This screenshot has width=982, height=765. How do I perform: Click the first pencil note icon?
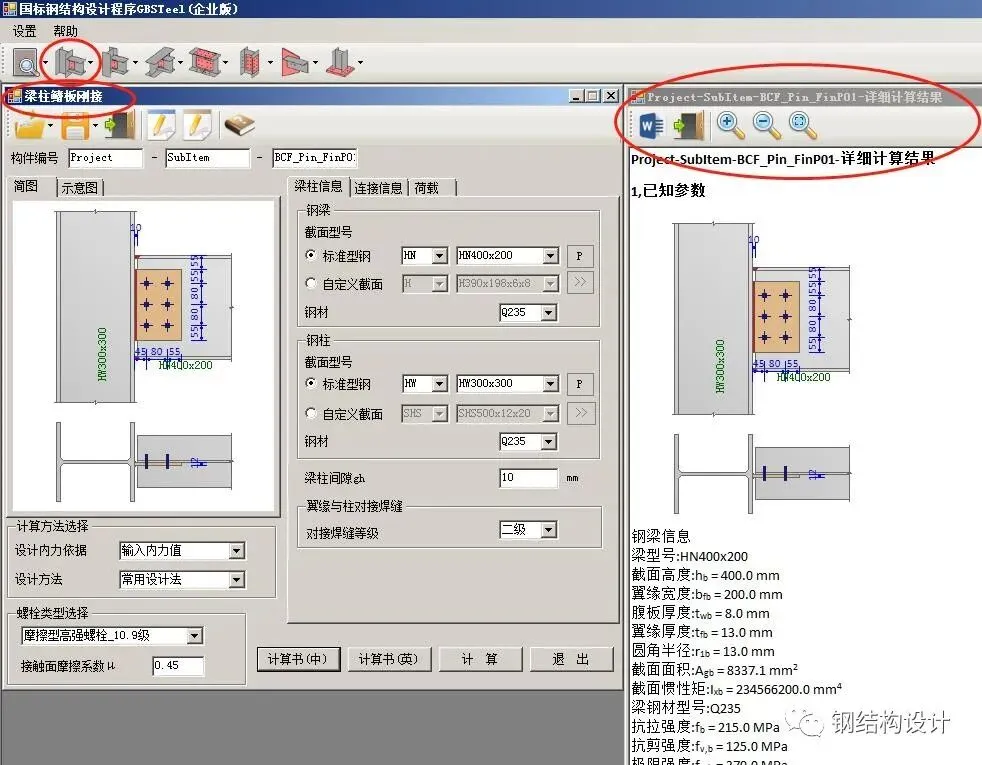point(160,126)
